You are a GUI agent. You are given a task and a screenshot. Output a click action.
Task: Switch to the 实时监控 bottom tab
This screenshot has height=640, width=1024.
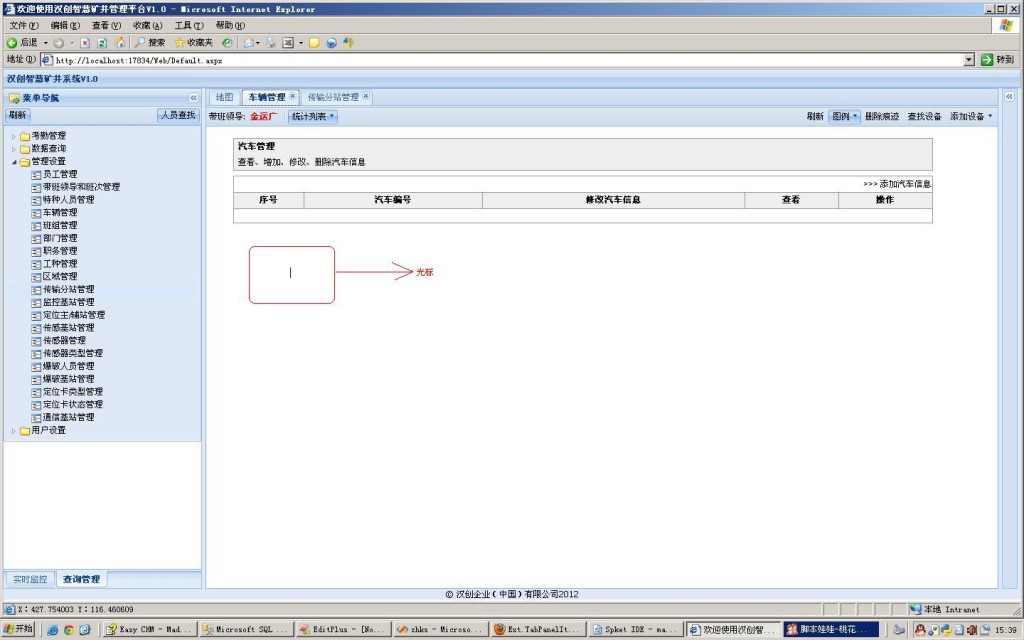(30, 579)
